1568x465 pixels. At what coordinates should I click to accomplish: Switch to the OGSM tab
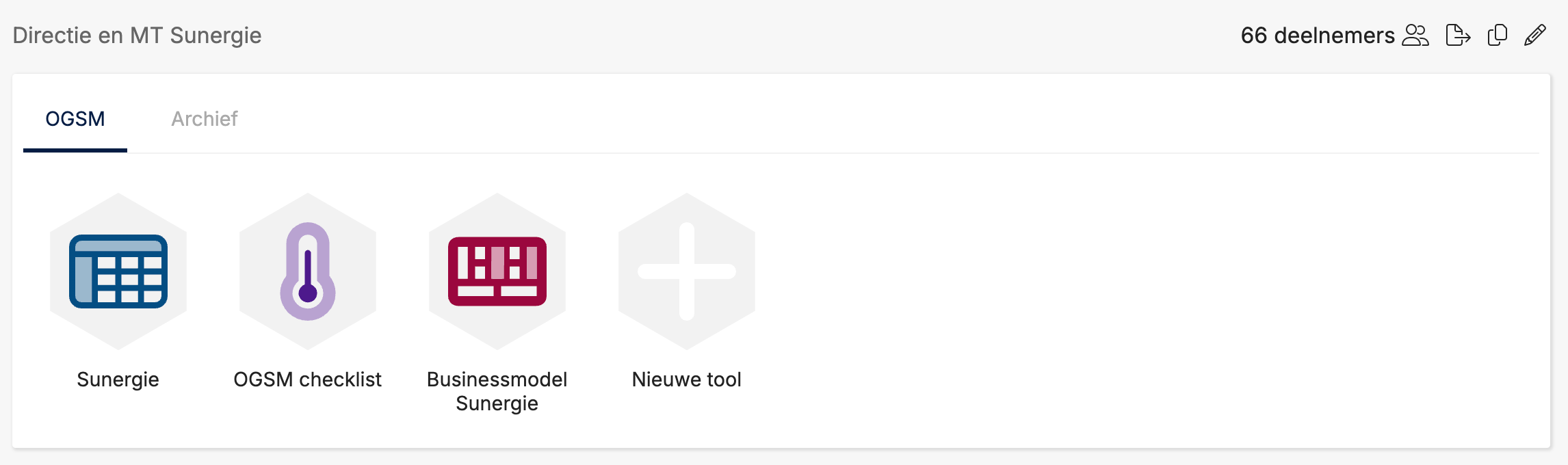(75, 119)
